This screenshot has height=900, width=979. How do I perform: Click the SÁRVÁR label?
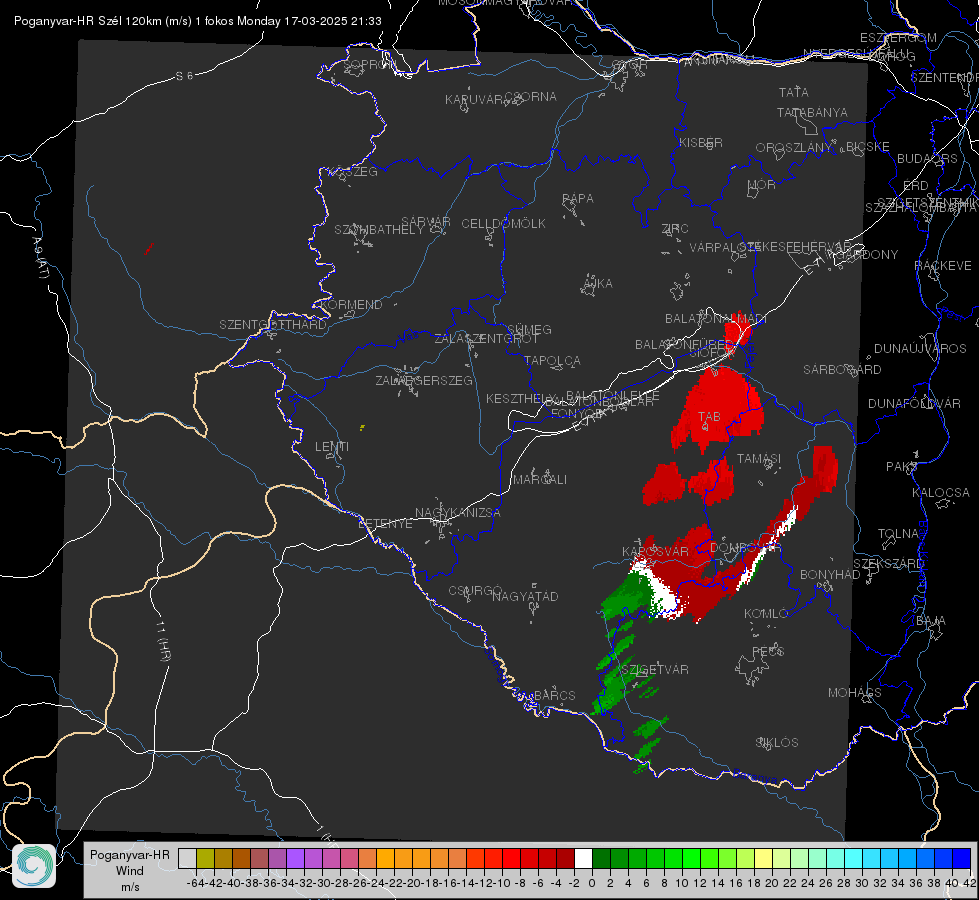(x=426, y=222)
